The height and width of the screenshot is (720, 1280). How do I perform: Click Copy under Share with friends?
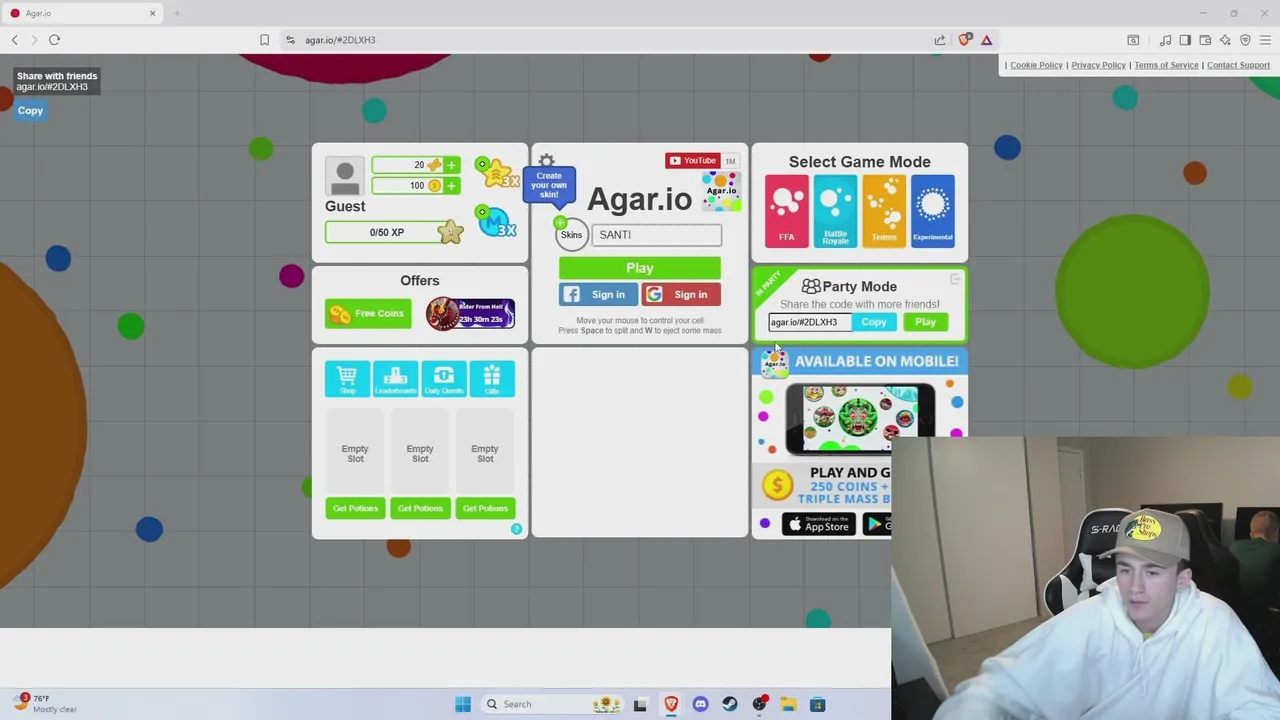(30, 111)
